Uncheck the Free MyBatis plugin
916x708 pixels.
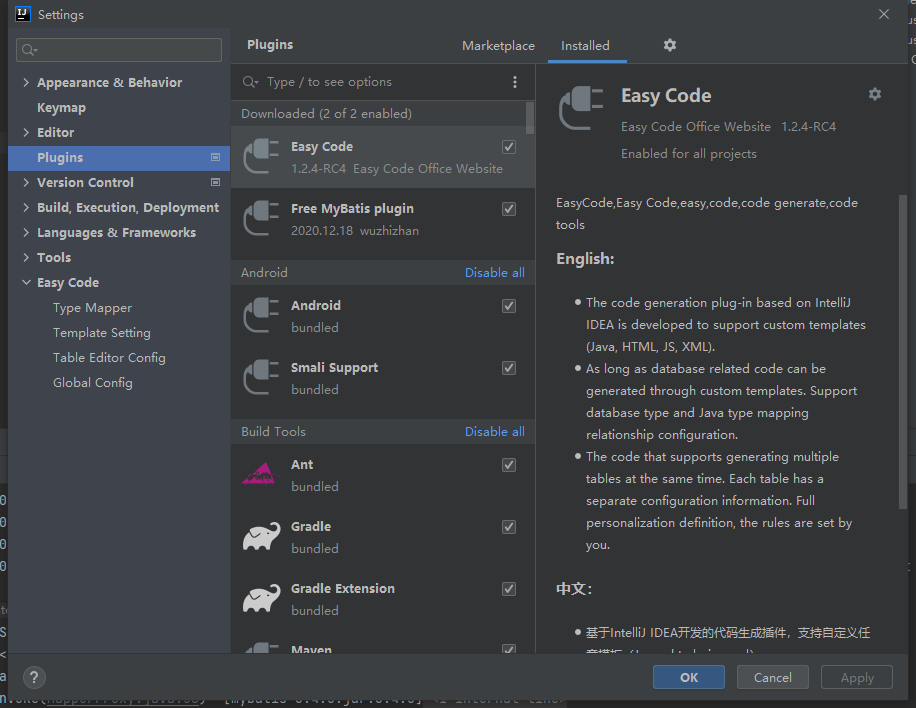509,209
